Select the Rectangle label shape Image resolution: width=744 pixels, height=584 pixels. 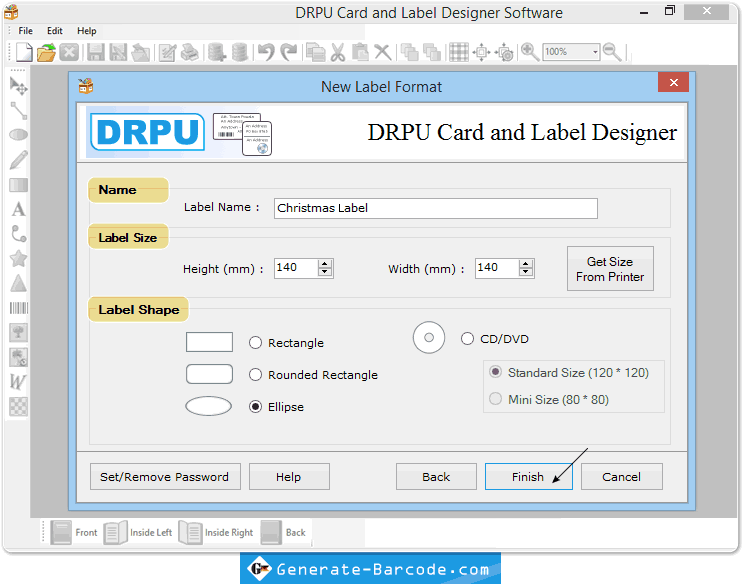[255, 343]
